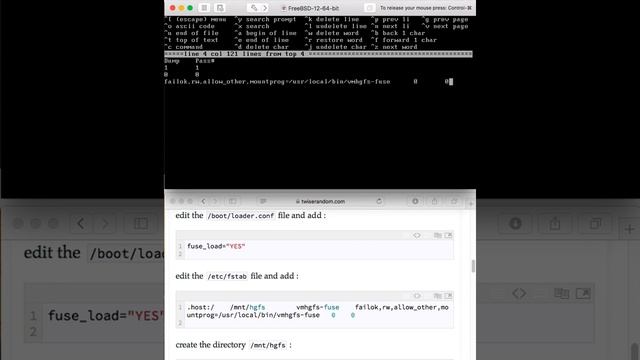Click the Dump column header in the terminal
The height and width of the screenshot is (360, 640).
172,61
